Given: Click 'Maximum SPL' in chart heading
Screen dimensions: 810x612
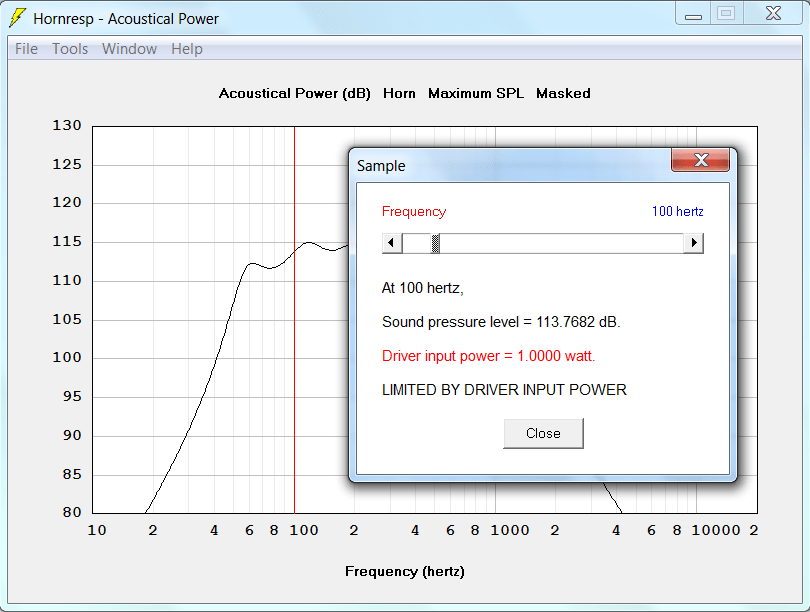Looking at the screenshot, I should click(x=476, y=93).
